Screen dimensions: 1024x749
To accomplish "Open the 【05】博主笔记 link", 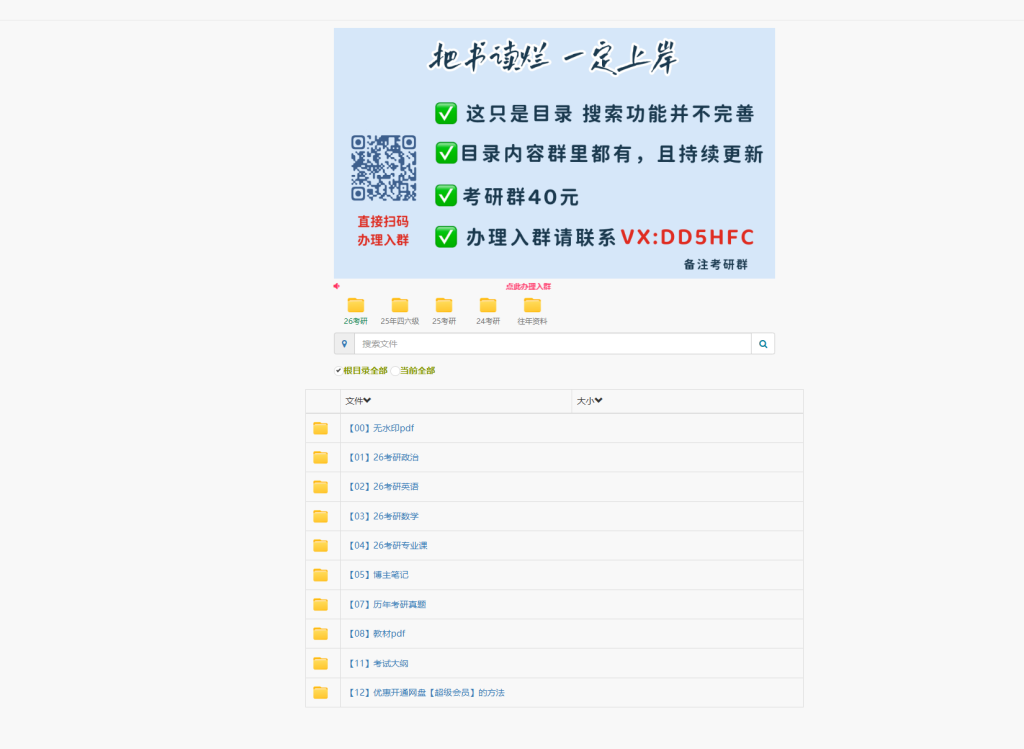I will click(378, 575).
